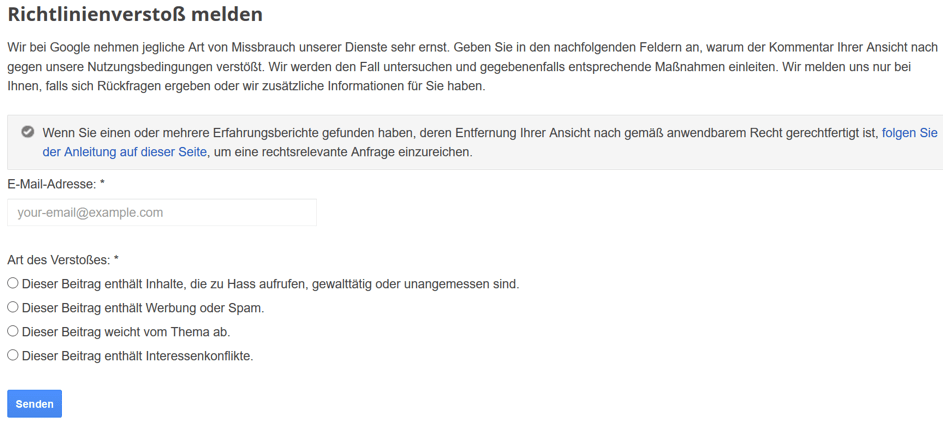The width and height of the screenshot is (943, 424).
Task: Click the gray checkmark icon in the notice box
Action: click(26, 132)
